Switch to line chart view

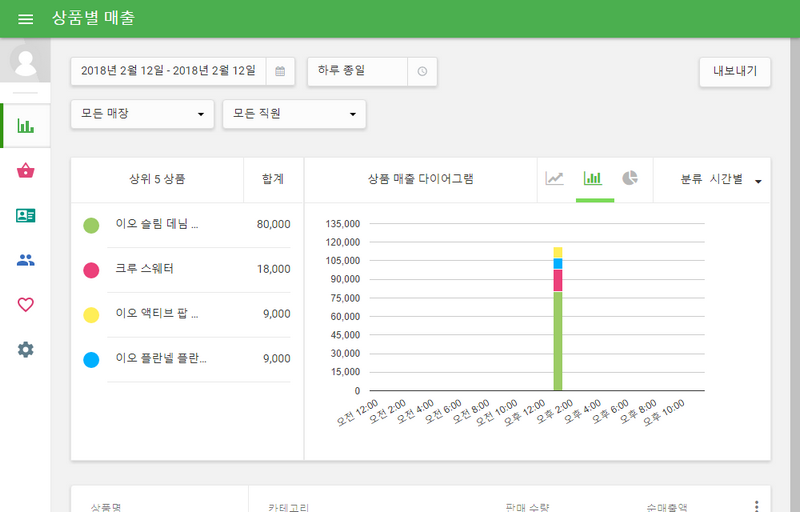tap(554, 179)
